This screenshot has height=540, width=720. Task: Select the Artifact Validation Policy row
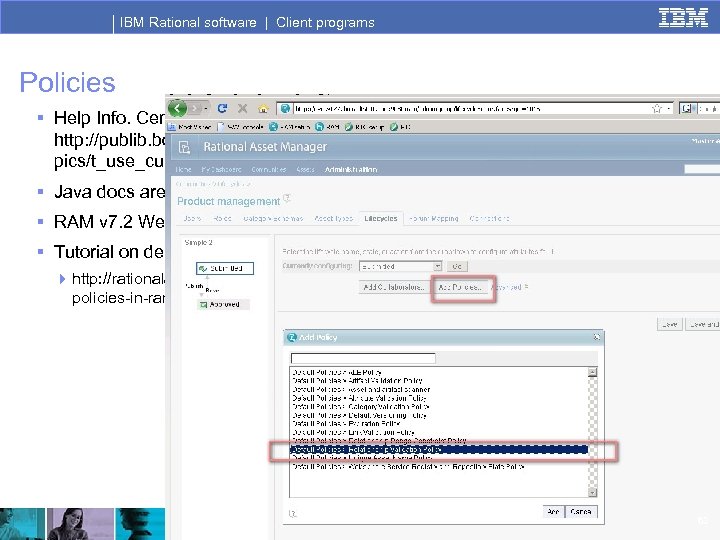coord(439,381)
